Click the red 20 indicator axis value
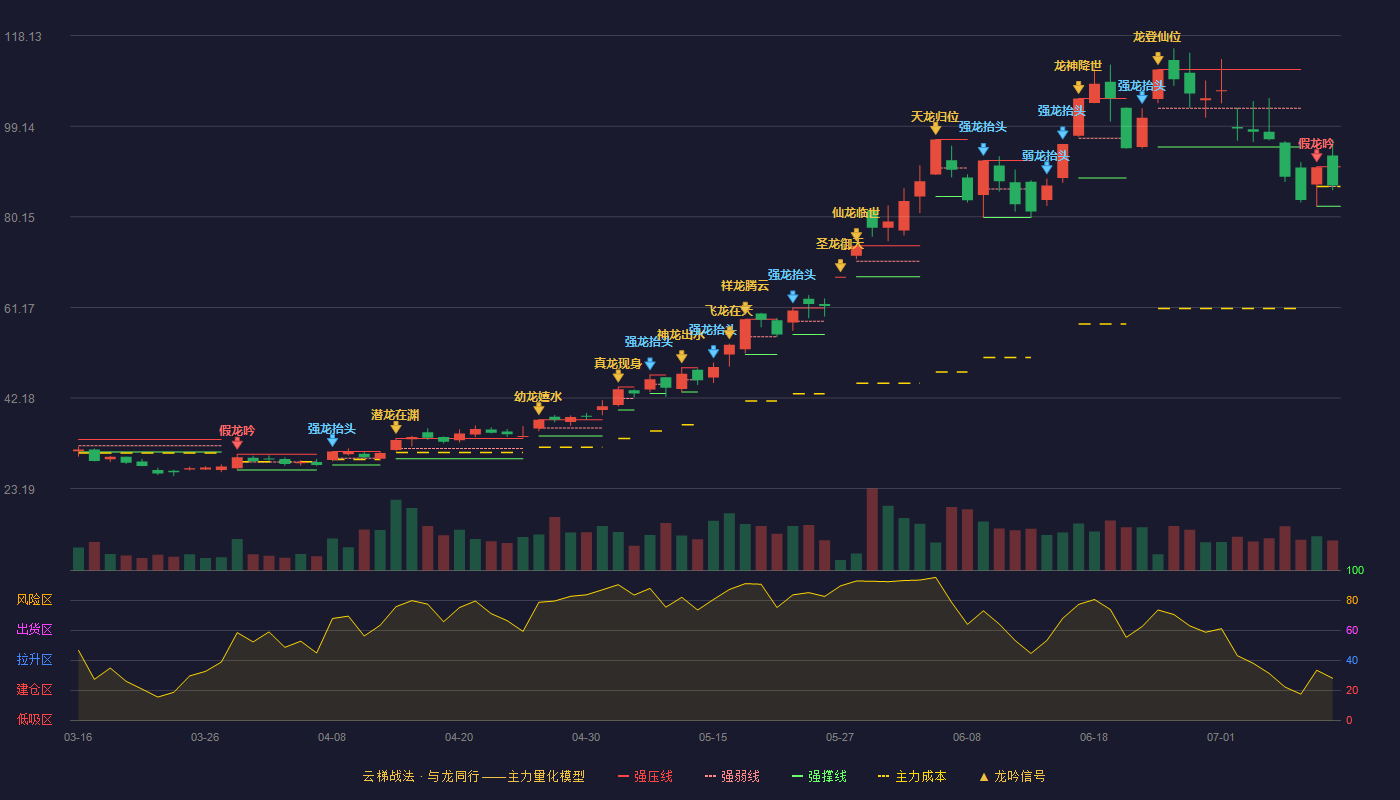 1352,690
